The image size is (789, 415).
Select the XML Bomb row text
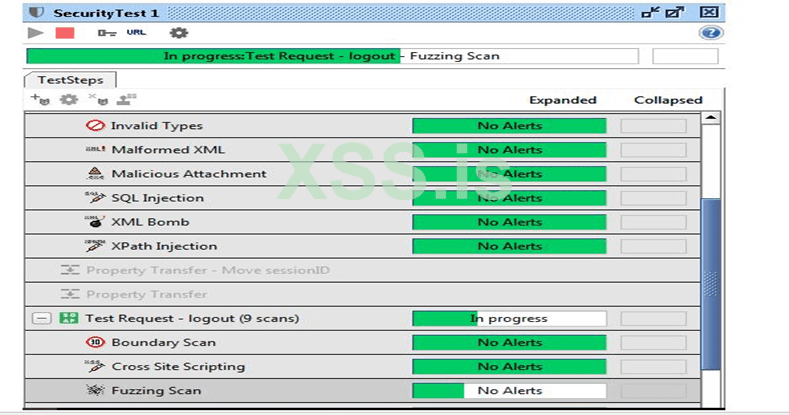pyautogui.click(x=150, y=222)
